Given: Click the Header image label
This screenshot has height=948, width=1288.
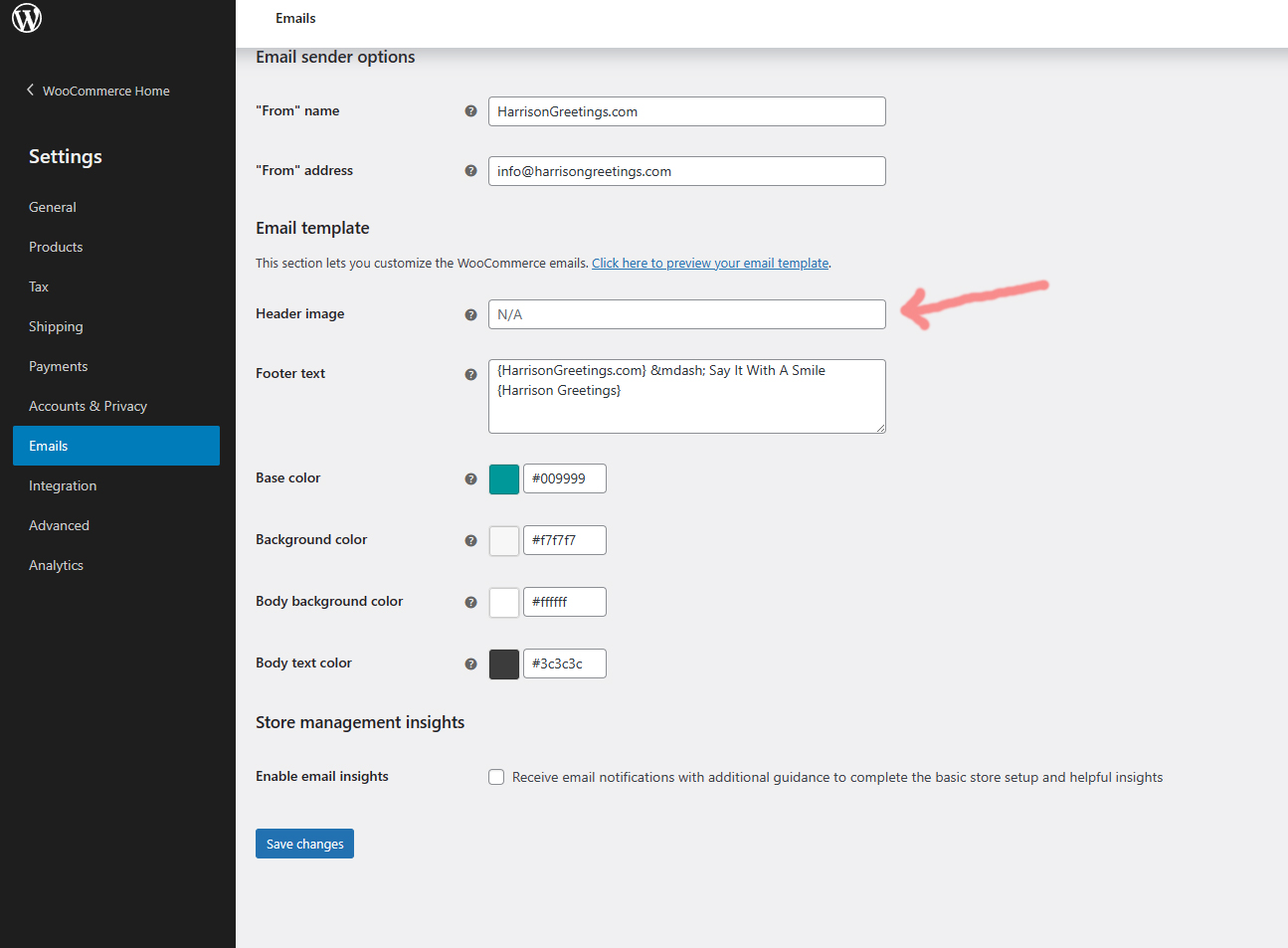Looking at the screenshot, I should (300, 313).
